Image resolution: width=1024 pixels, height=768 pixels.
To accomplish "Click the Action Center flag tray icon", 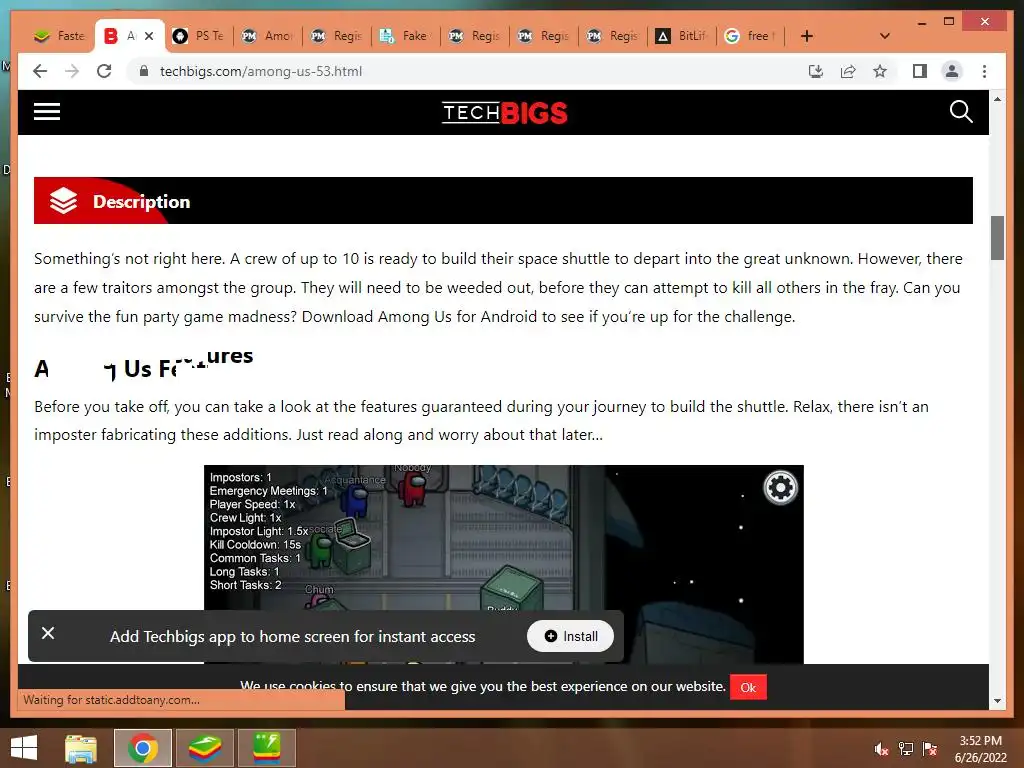I will tap(930, 749).
